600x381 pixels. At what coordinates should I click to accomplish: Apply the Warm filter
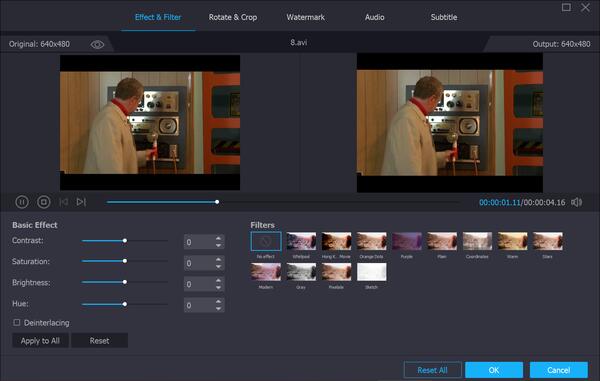(512, 241)
